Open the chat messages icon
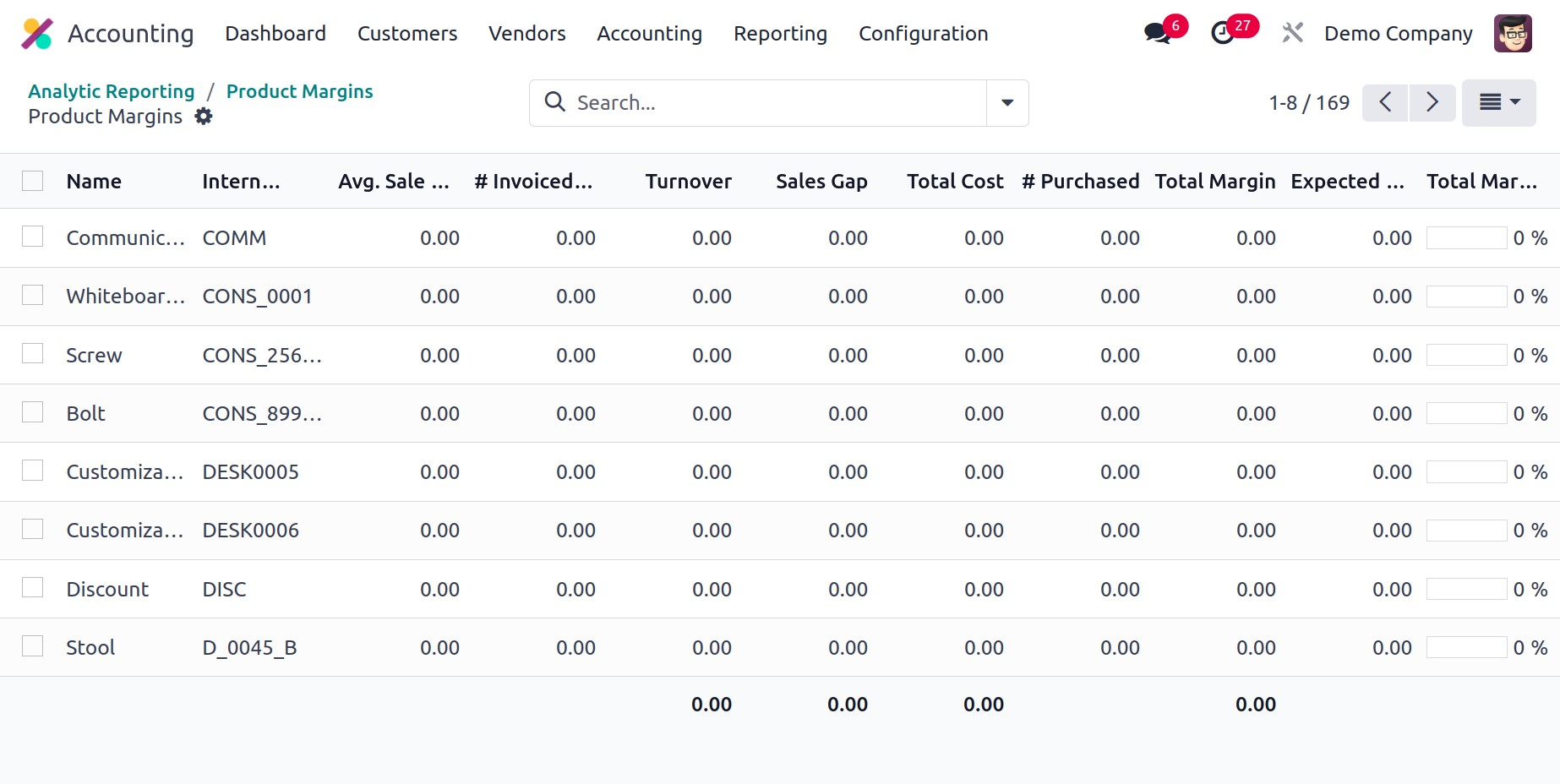 click(x=1156, y=34)
